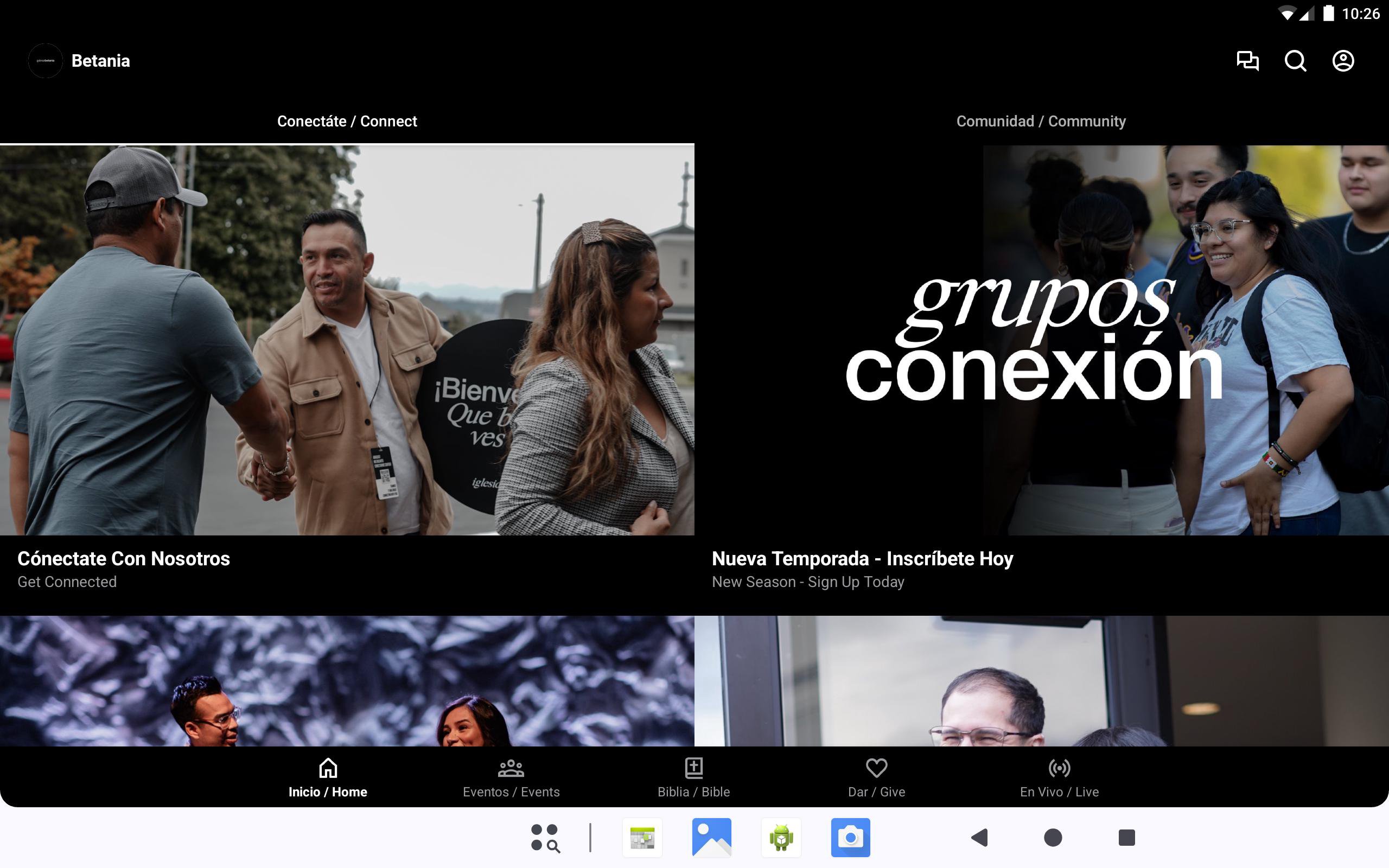Viewport: 1389px width, 868px height.
Task: Open the messages chat icon
Action: (x=1247, y=61)
